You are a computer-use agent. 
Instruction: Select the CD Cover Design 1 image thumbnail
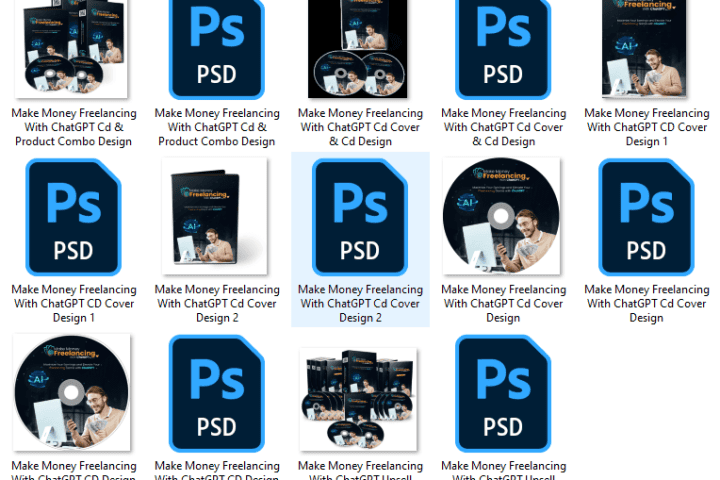(644, 49)
